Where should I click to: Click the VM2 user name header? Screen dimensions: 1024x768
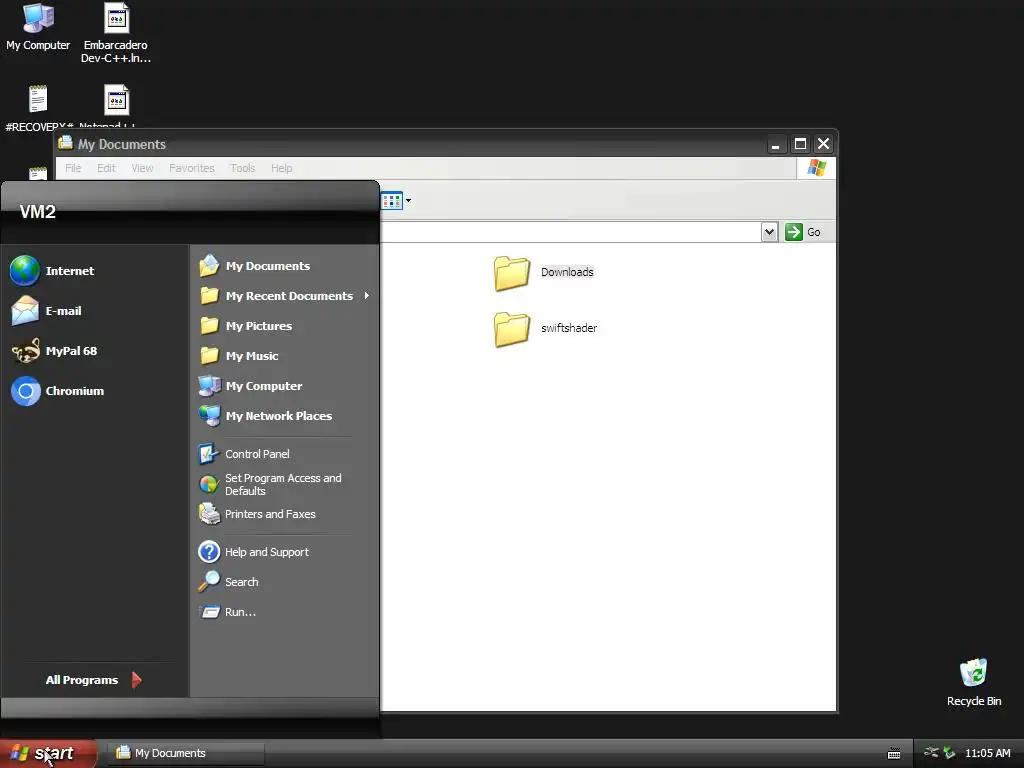[x=38, y=212]
